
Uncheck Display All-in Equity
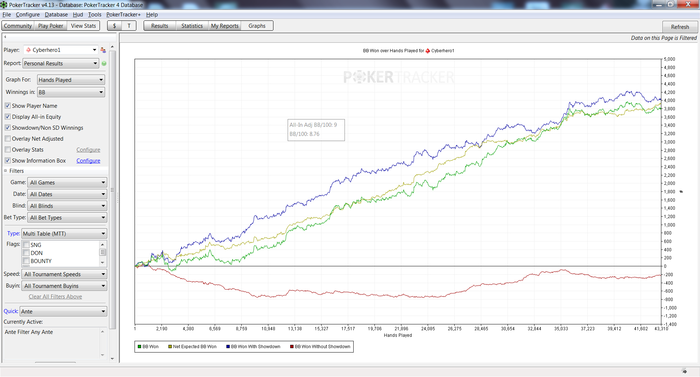tap(8, 117)
